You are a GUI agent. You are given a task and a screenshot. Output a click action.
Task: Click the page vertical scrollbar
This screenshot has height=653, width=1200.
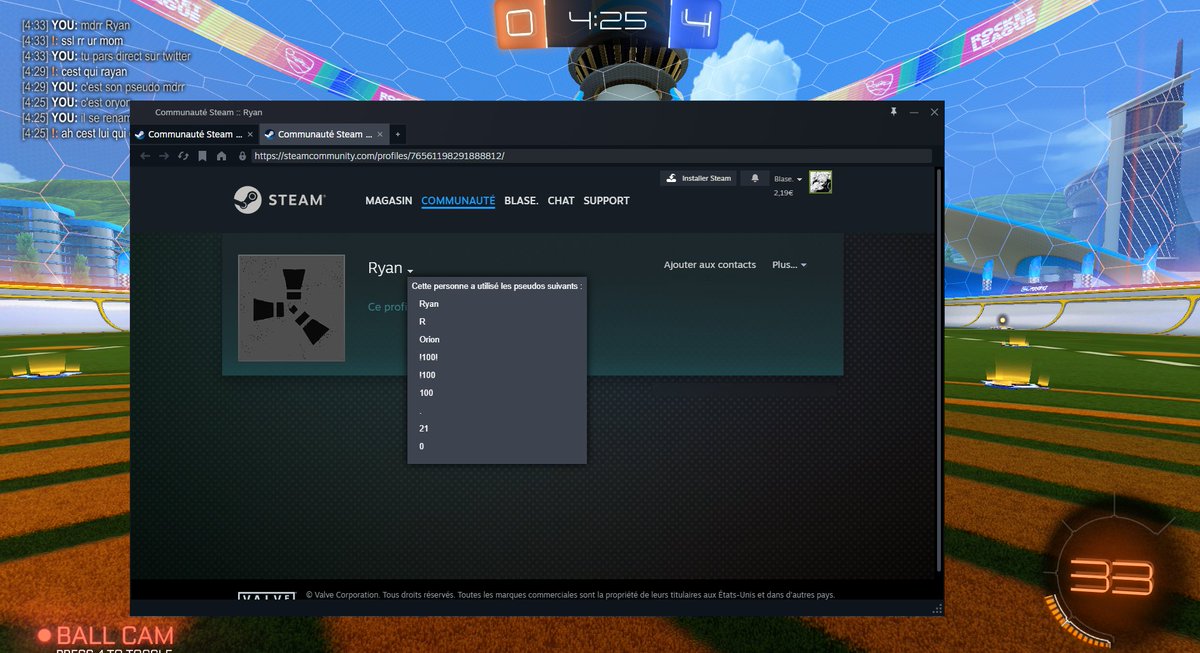(x=938, y=370)
